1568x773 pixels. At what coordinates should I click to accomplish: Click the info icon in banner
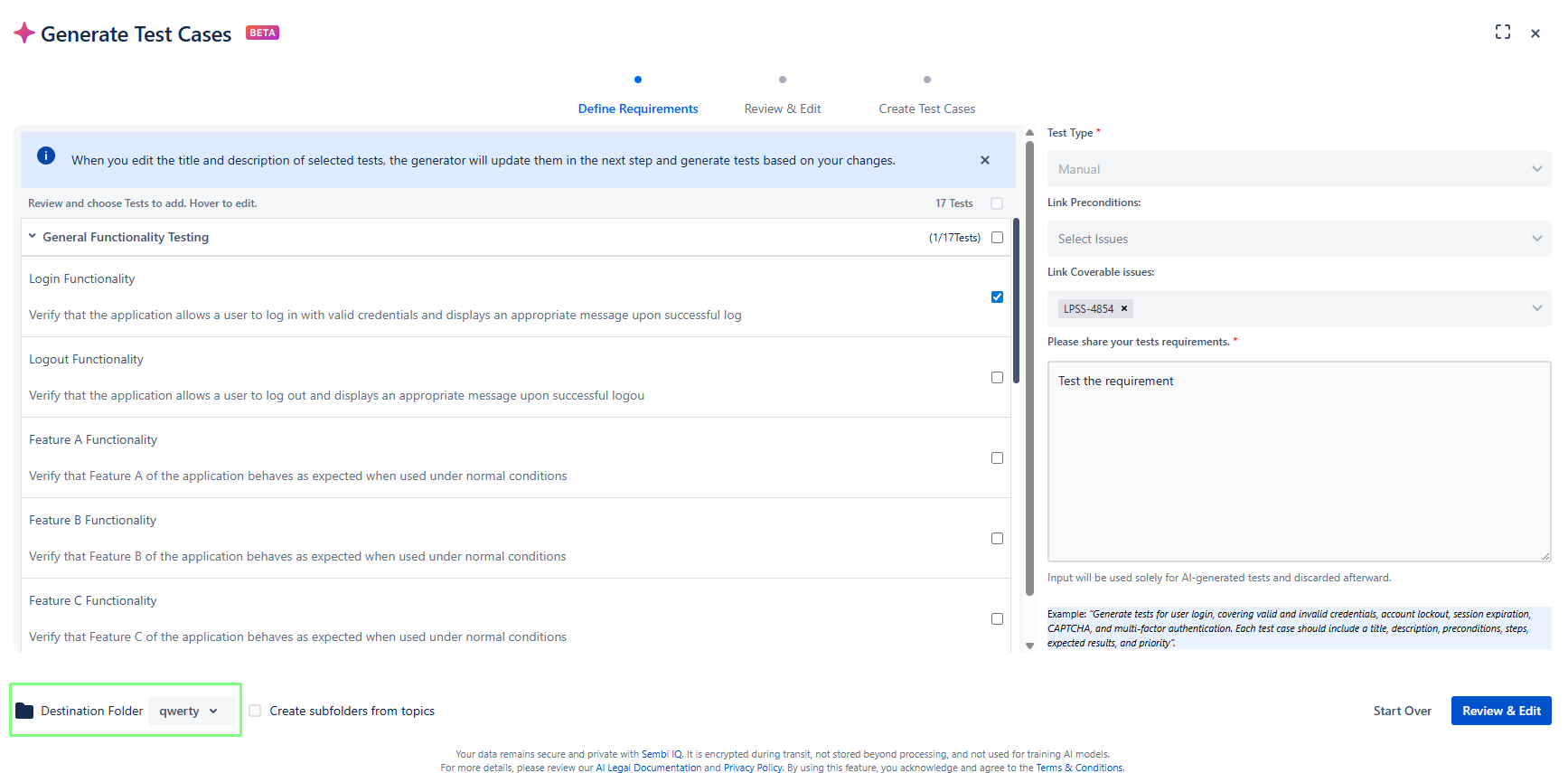tap(46, 156)
